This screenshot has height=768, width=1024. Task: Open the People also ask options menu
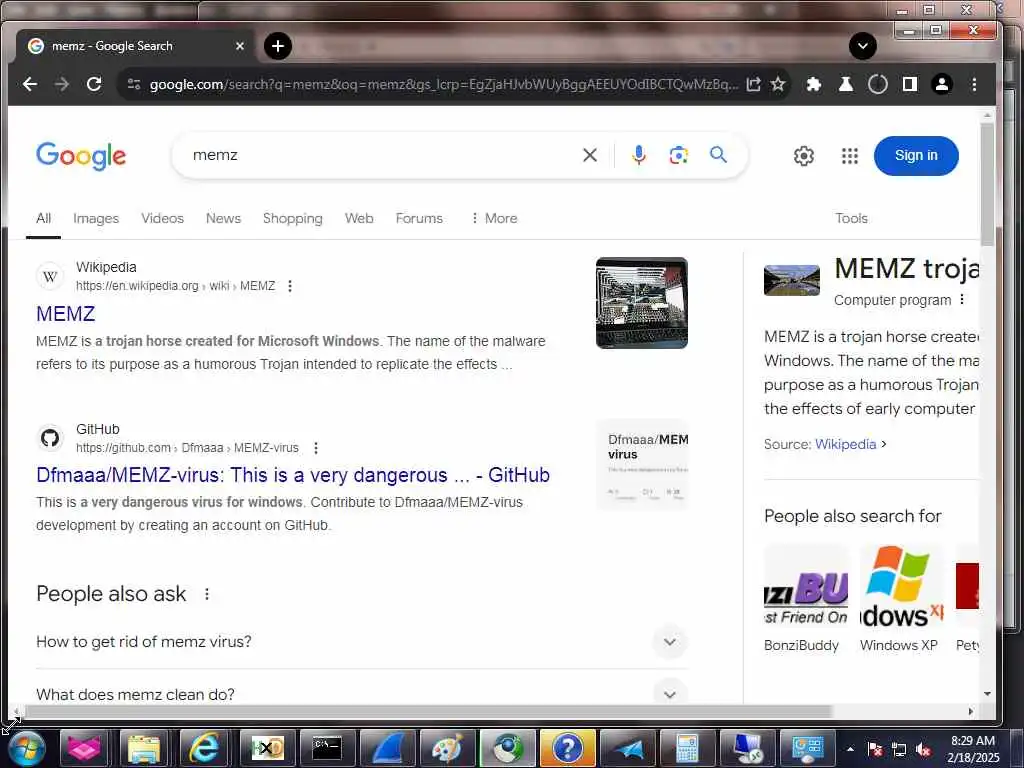click(x=207, y=594)
